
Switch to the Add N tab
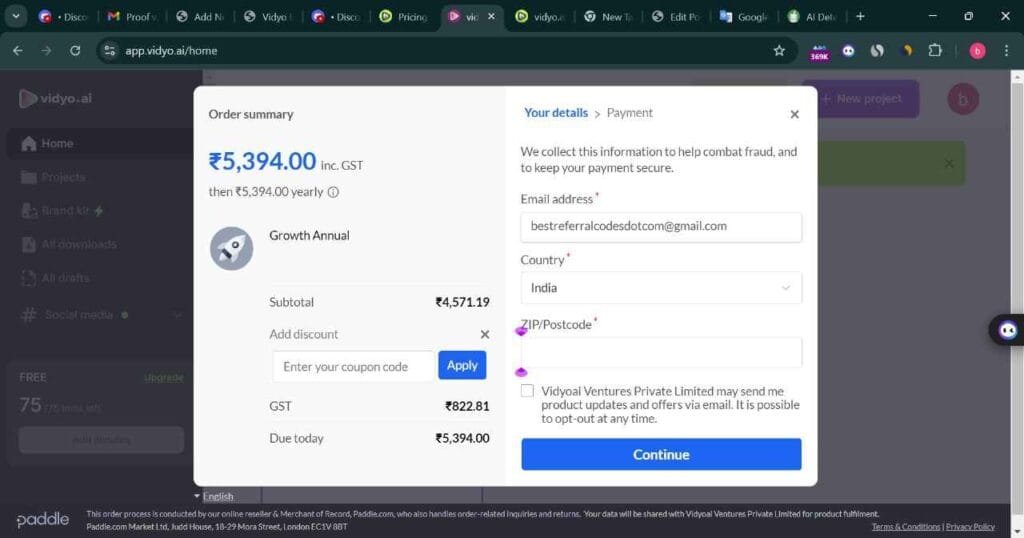tap(200, 16)
